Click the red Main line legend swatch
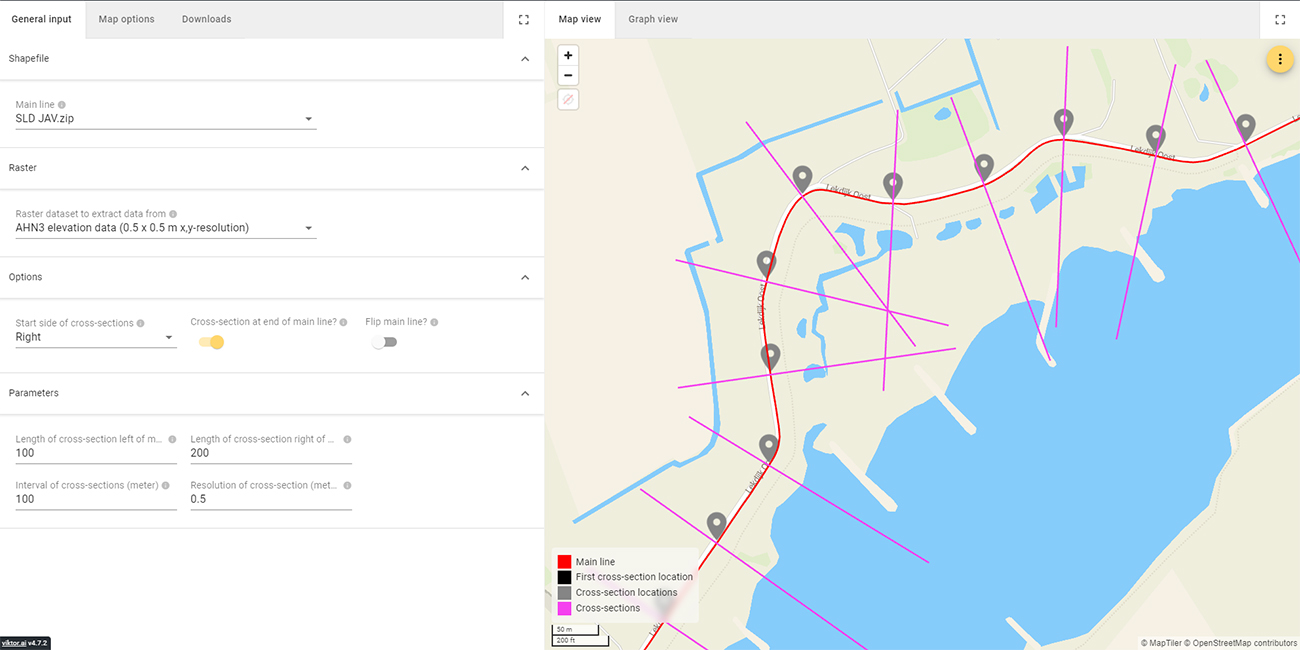Screen dimensions: 1300x650 pos(564,562)
